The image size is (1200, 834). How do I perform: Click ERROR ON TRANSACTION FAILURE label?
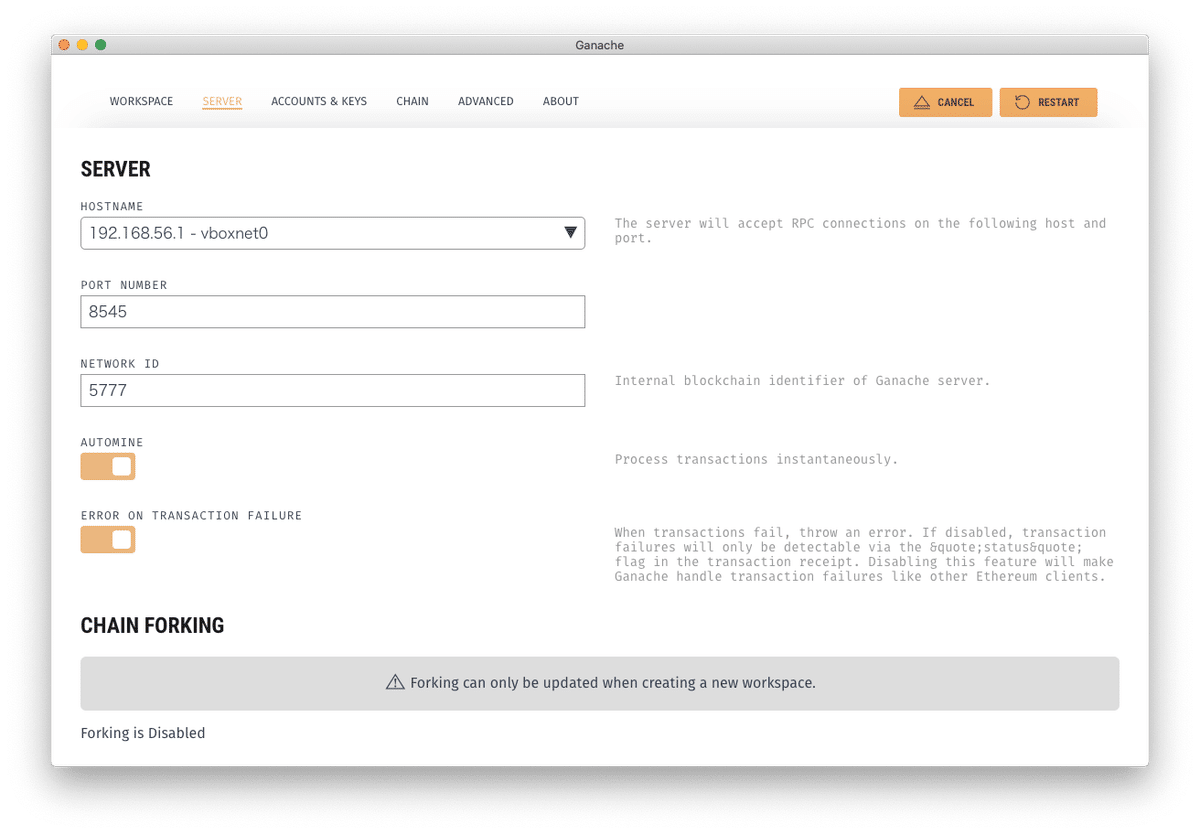tap(191, 516)
